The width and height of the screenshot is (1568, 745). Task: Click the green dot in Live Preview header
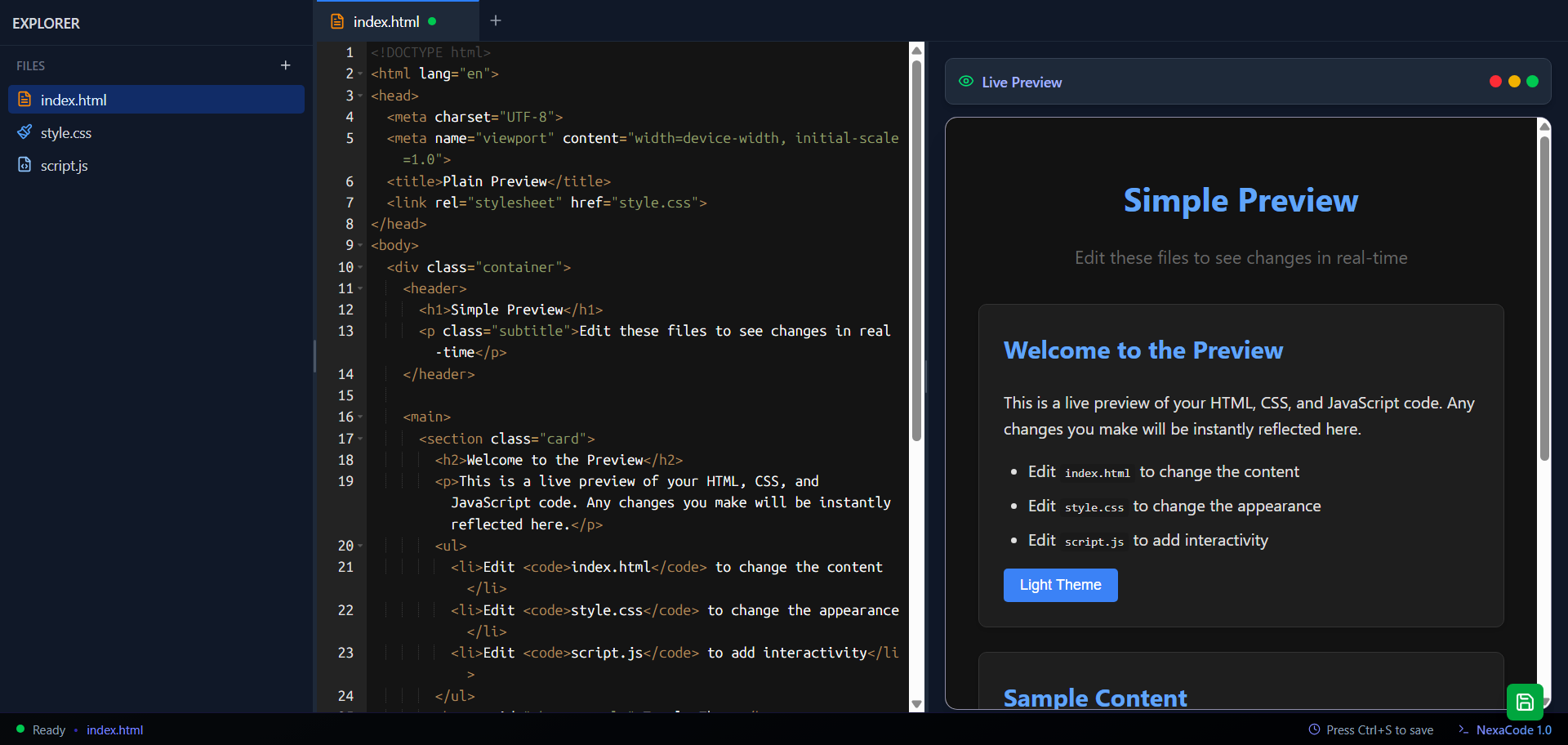click(x=1532, y=82)
